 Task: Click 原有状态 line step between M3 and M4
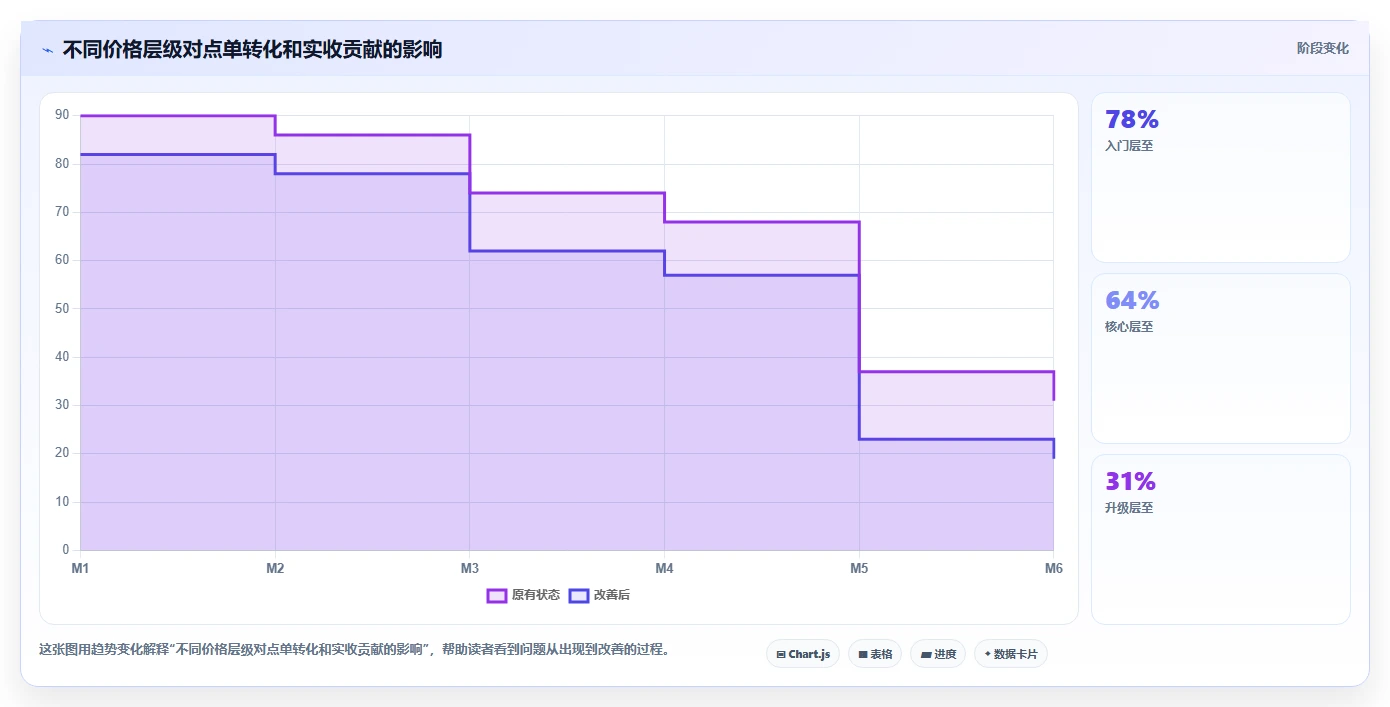pyautogui.click(x=567, y=193)
